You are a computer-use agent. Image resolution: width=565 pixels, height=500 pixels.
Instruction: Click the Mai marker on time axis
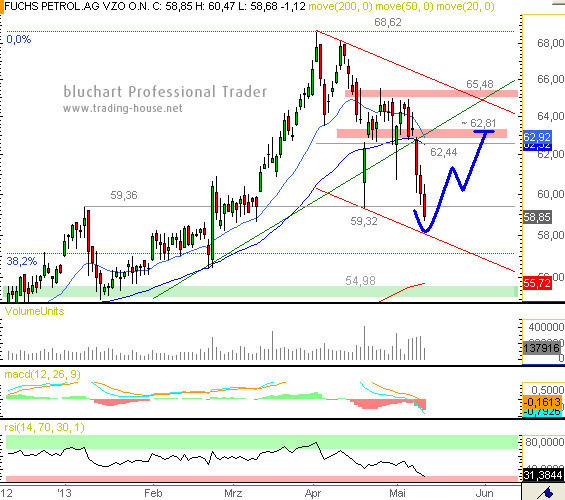(397, 493)
